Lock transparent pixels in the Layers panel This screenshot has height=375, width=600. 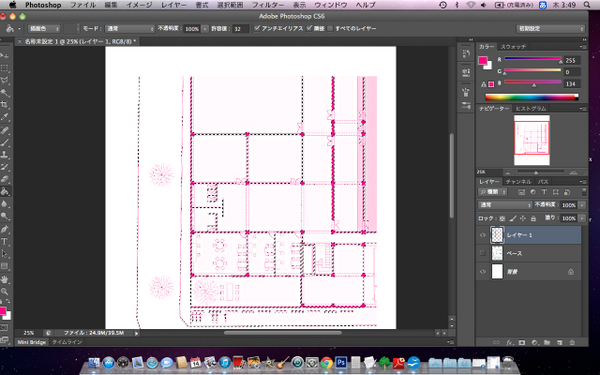coord(502,218)
